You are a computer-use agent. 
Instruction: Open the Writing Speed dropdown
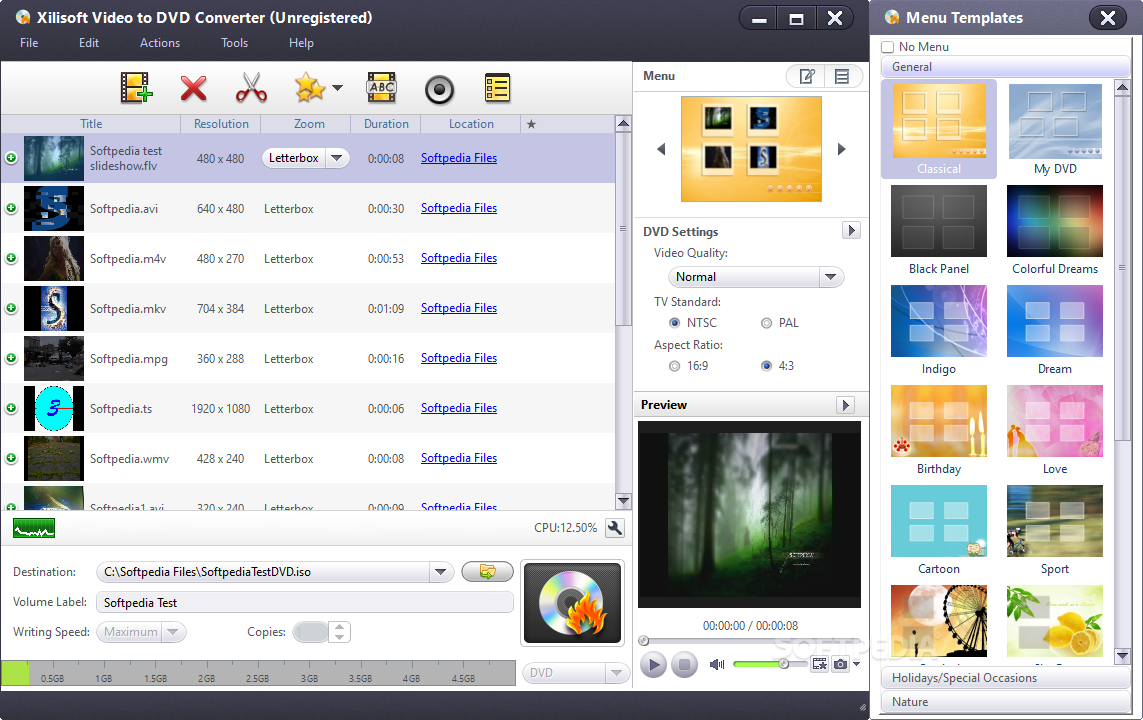pos(173,632)
